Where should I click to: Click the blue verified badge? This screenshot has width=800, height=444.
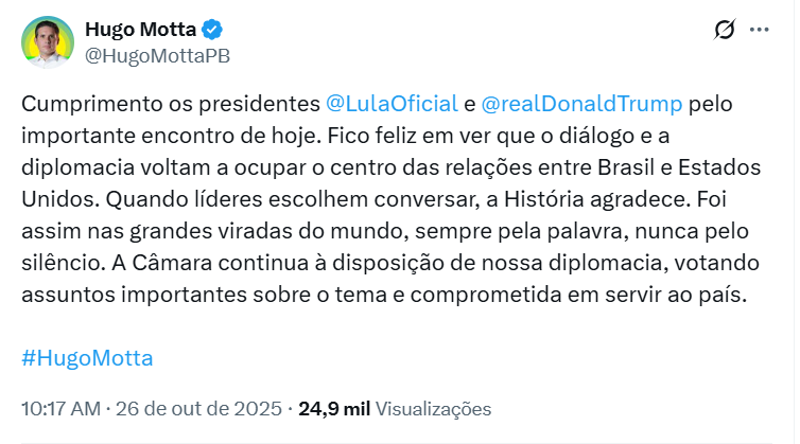pyautogui.click(x=214, y=30)
